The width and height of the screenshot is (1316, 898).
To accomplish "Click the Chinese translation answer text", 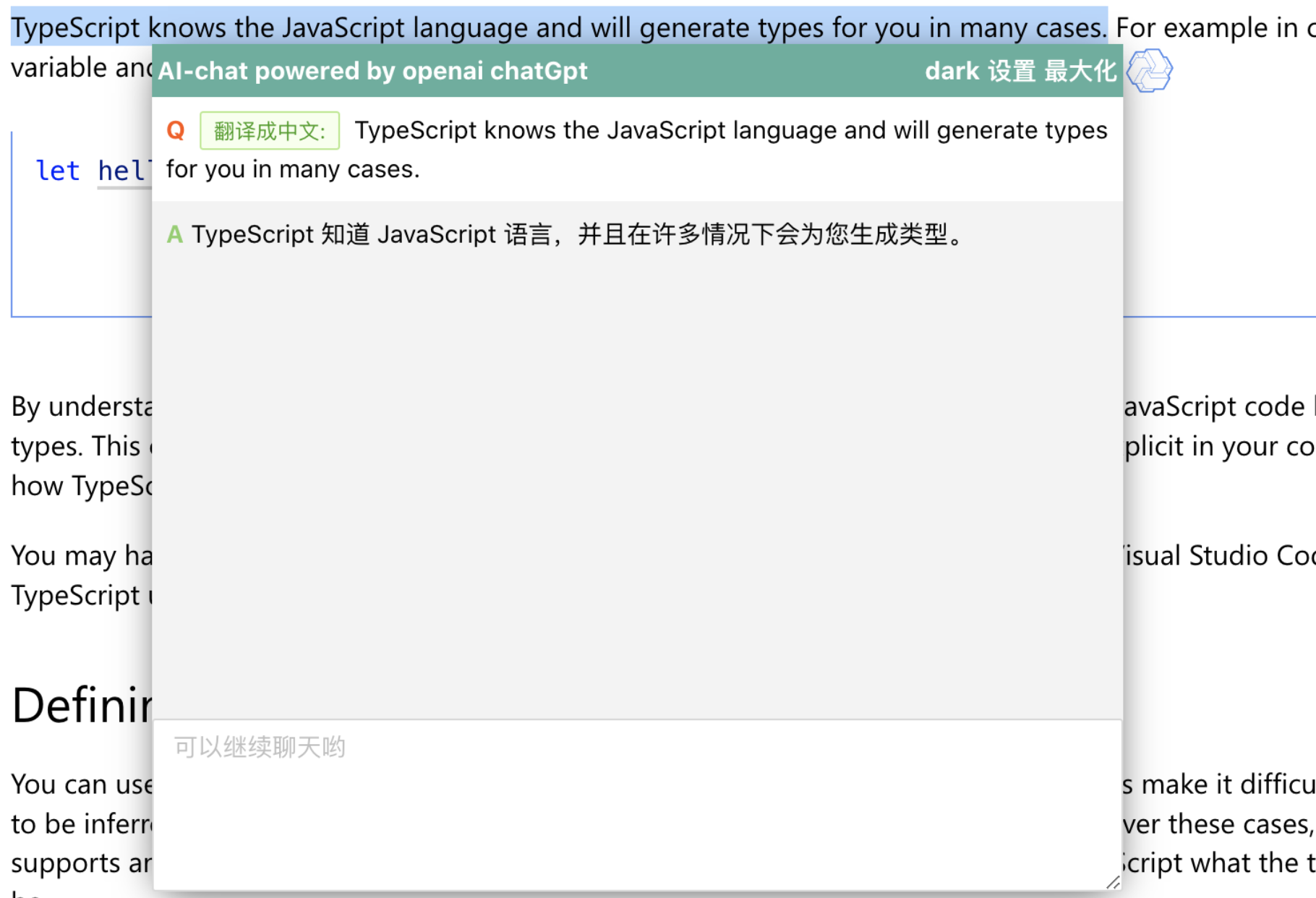I will [577, 234].
